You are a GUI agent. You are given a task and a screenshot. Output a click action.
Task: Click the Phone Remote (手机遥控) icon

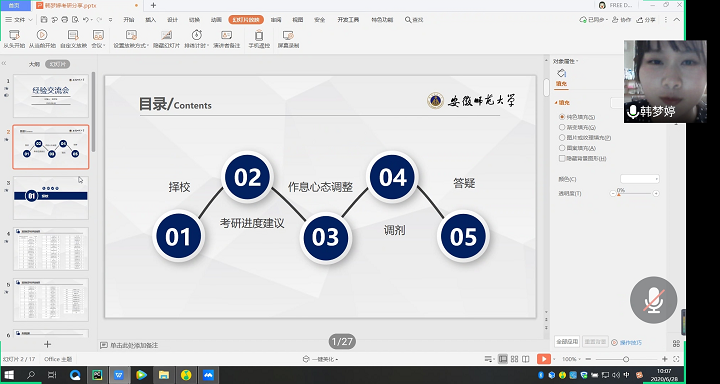coord(259,35)
